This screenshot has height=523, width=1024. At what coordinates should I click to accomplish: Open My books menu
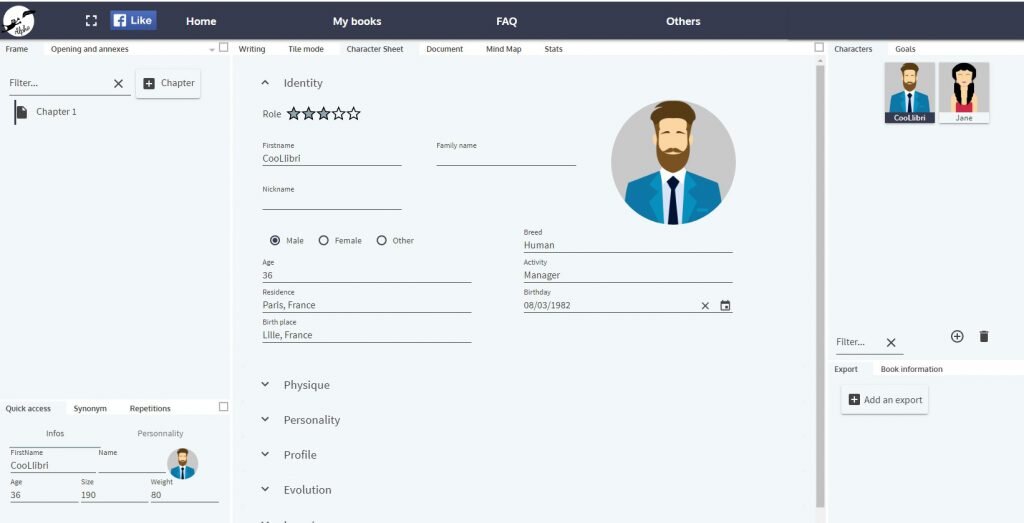pos(357,22)
